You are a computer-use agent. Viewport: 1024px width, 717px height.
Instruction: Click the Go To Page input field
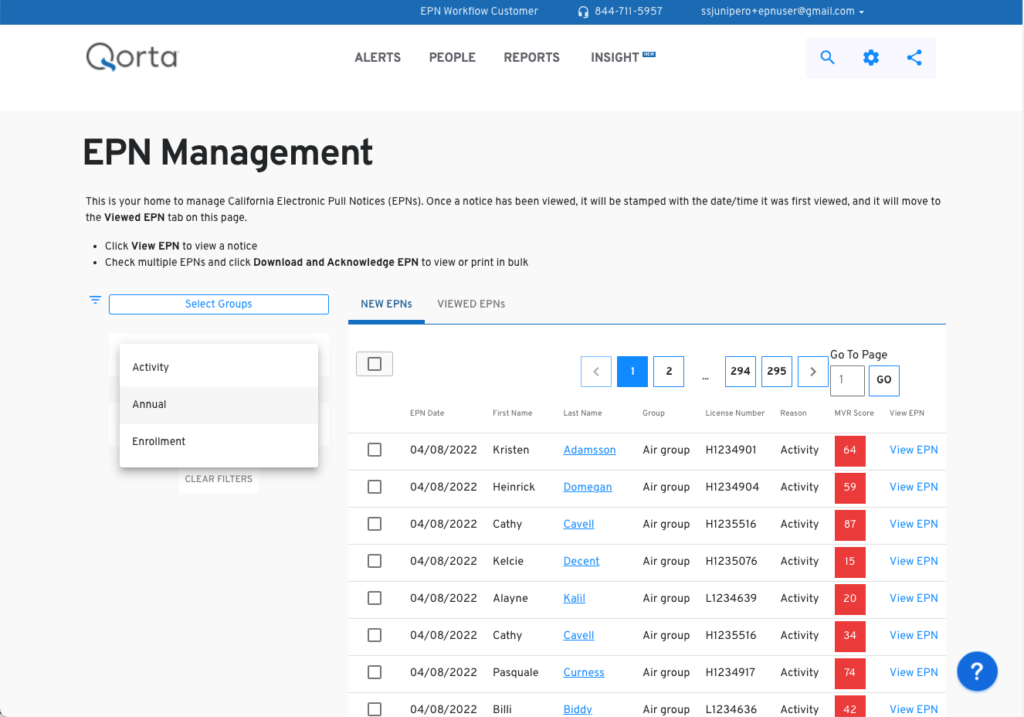pos(847,380)
